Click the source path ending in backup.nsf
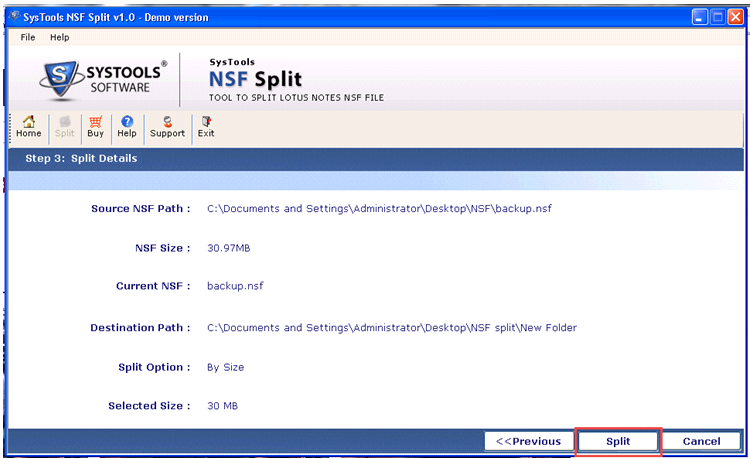Screen dimensions: 750x459 tap(379, 209)
